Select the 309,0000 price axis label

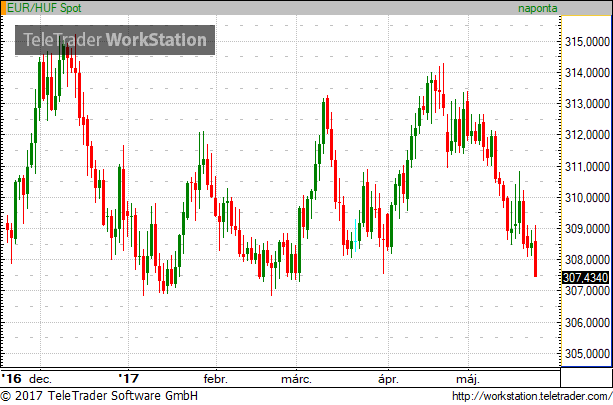587,228
